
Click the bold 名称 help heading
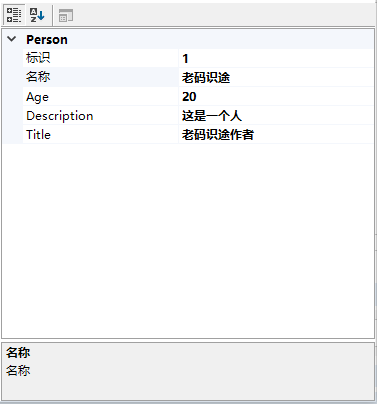(x=18, y=352)
